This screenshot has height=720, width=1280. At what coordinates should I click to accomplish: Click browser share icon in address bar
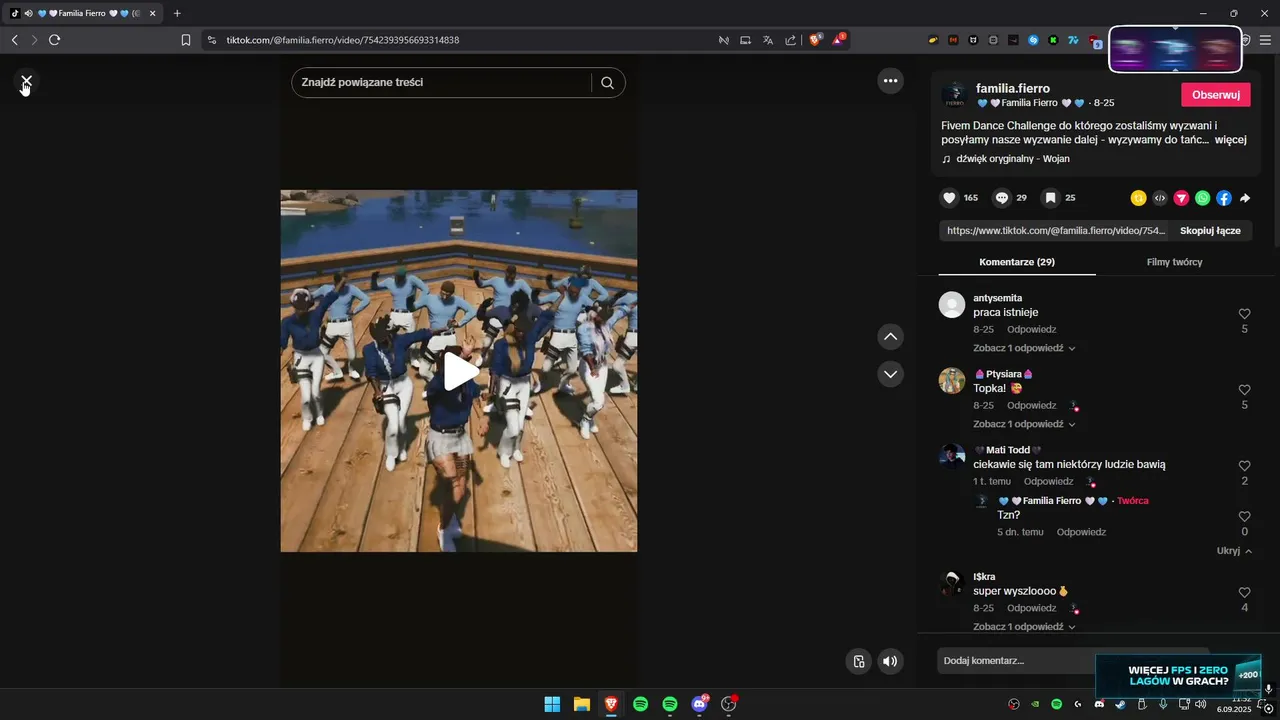tap(790, 40)
